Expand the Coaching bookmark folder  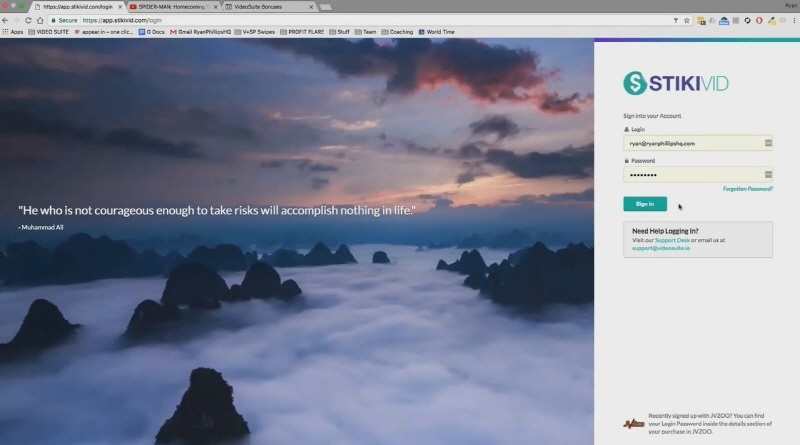tap(397, 32)
